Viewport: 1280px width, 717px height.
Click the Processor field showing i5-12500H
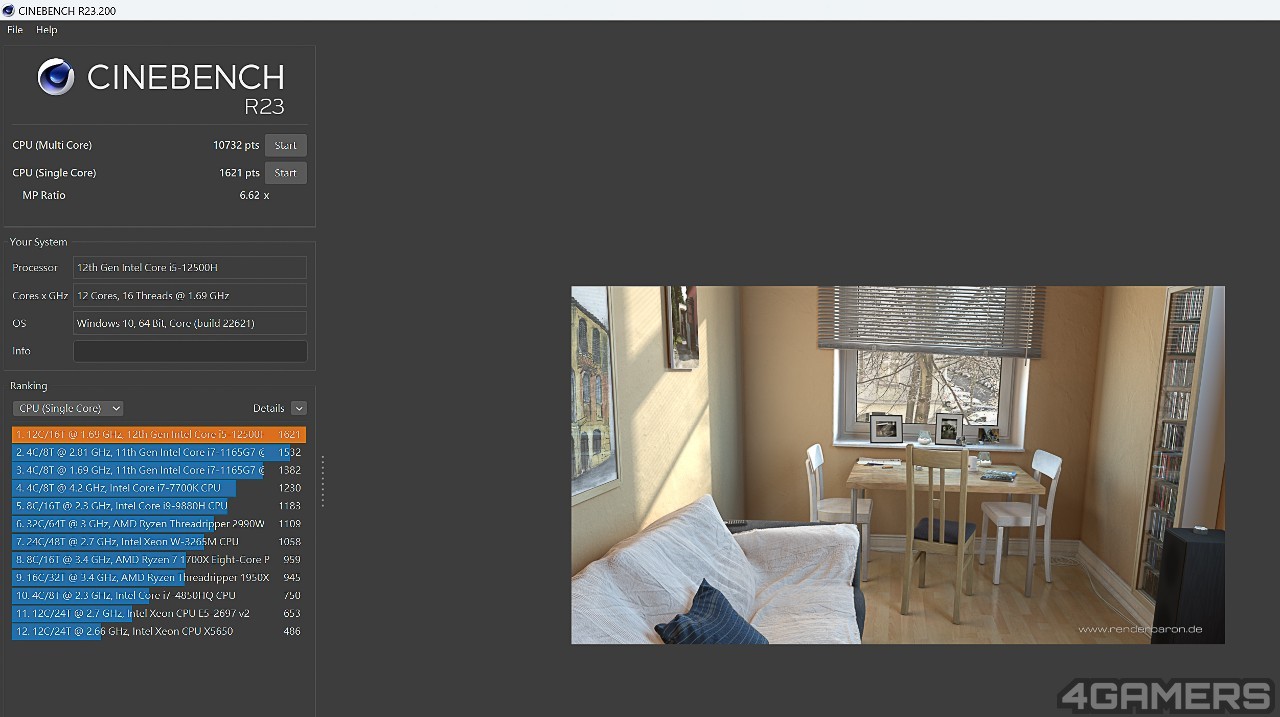190,267
